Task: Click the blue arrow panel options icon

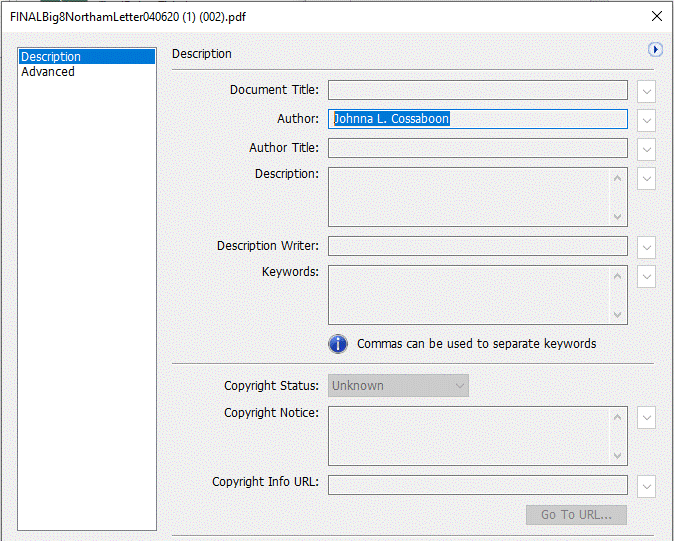Action: [655, 50]
